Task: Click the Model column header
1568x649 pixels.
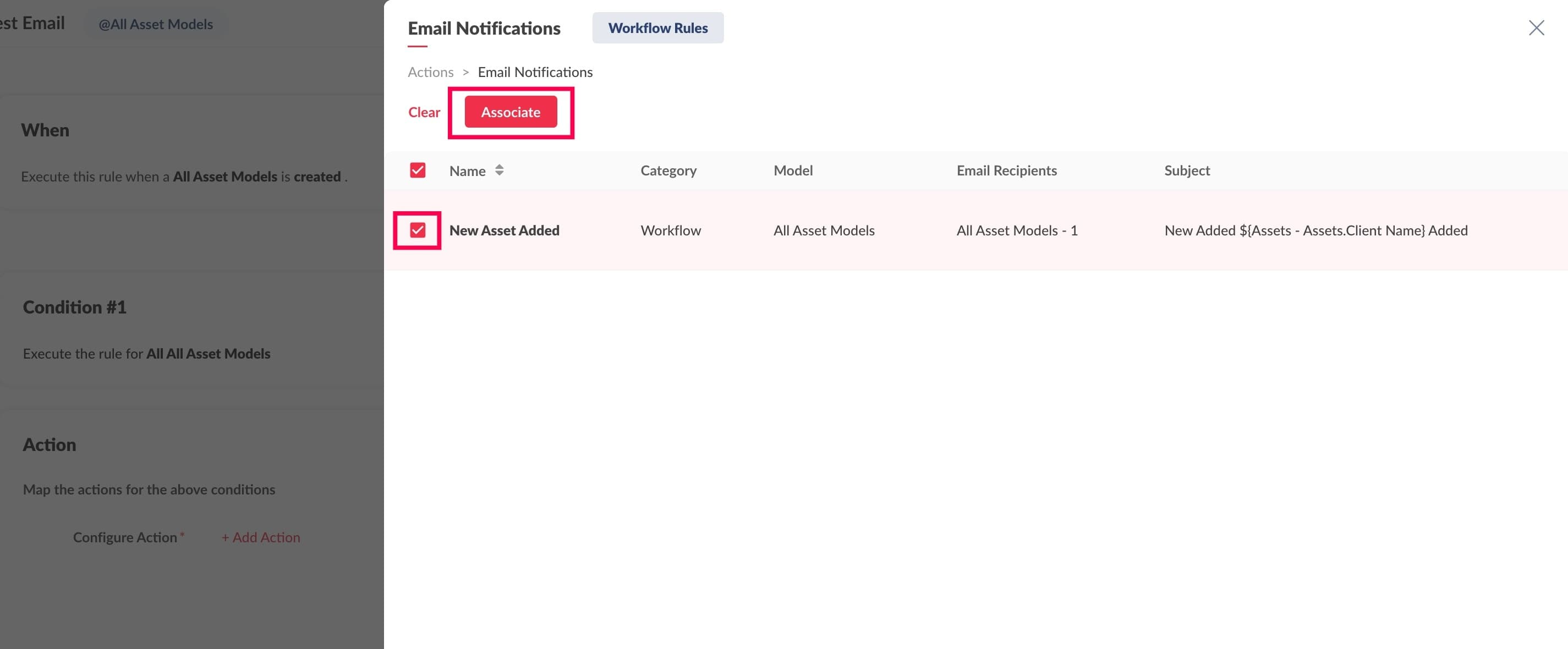Action: click(x=792, y=171)
